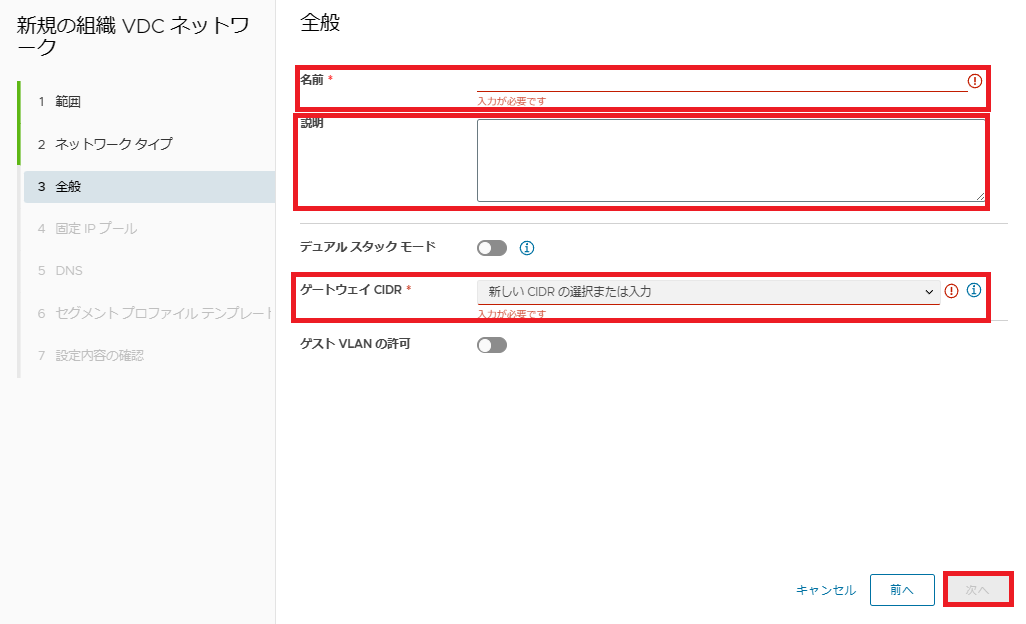Click the ゲートウェイ CIDR info icon

coord(974,291)
